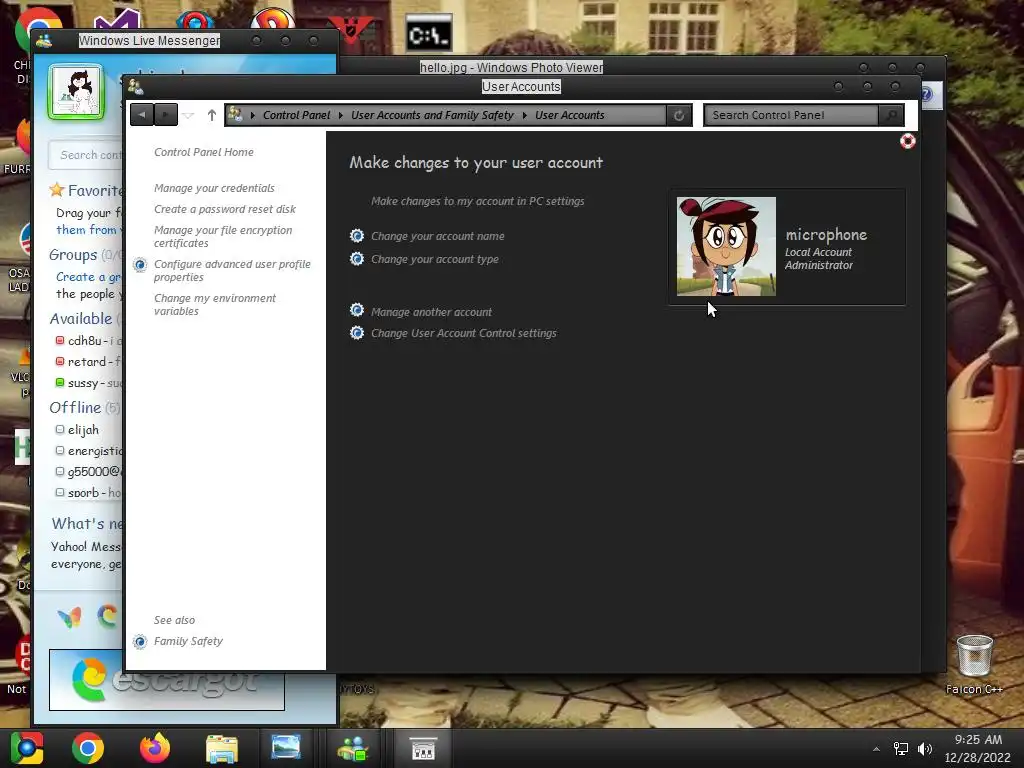1024x768 pixels.
Task: Collapse the Offline contacts section
Action: point(75,408)
